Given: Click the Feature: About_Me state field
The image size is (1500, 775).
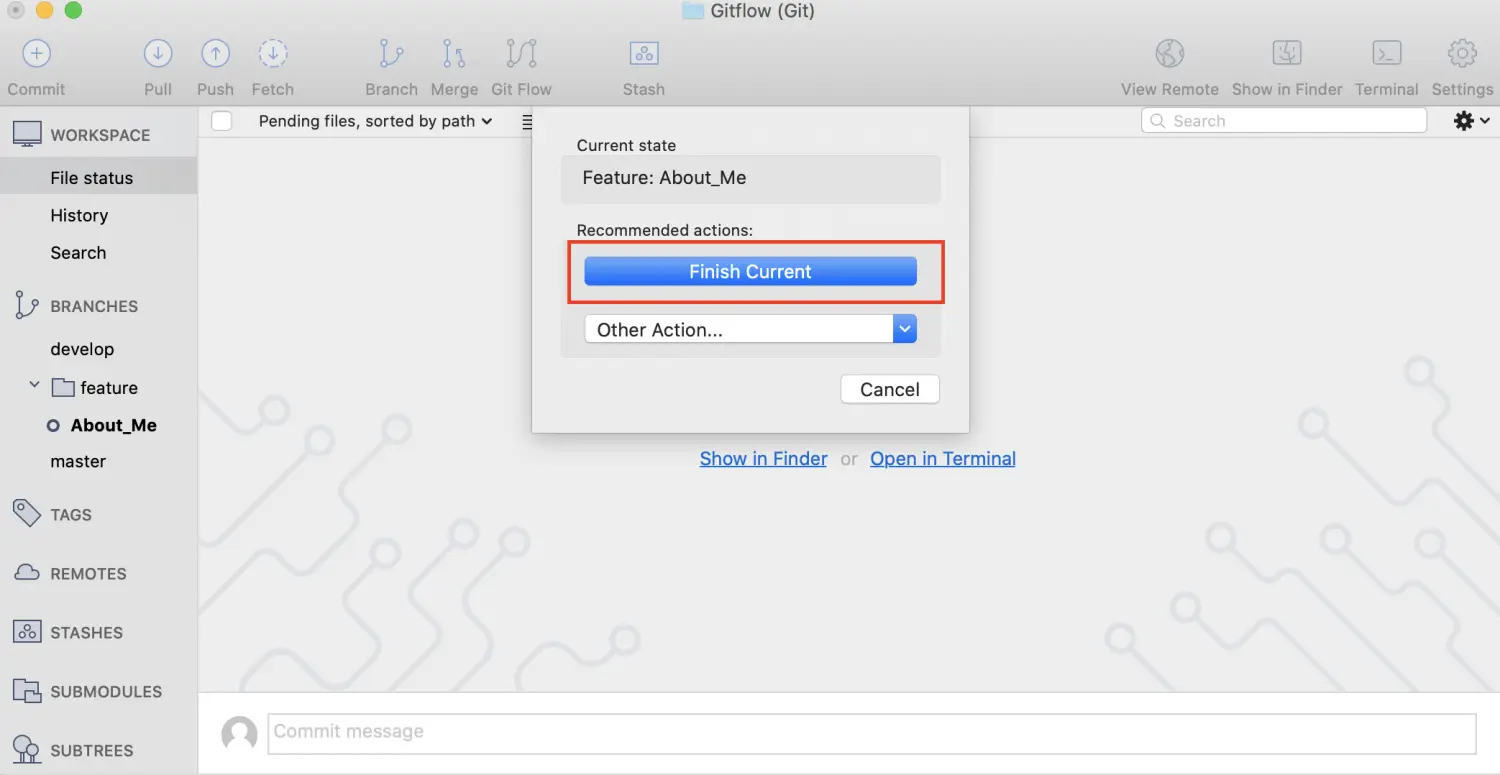Looking at the screenshot, I should 750,178.
